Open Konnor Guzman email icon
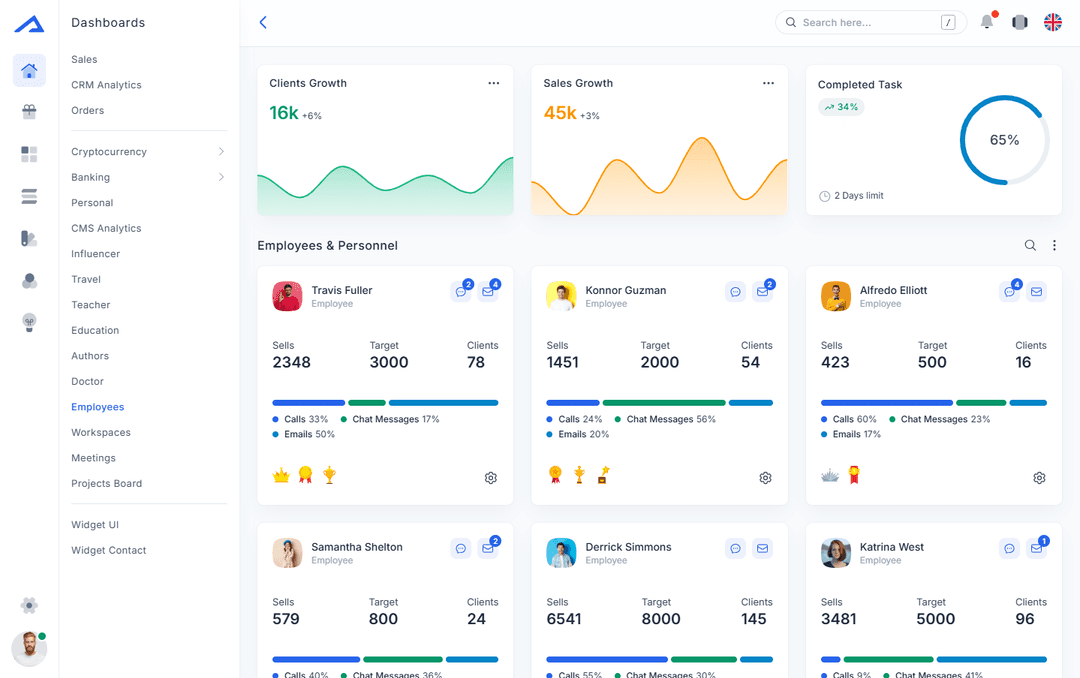 (x=762, y=291)
